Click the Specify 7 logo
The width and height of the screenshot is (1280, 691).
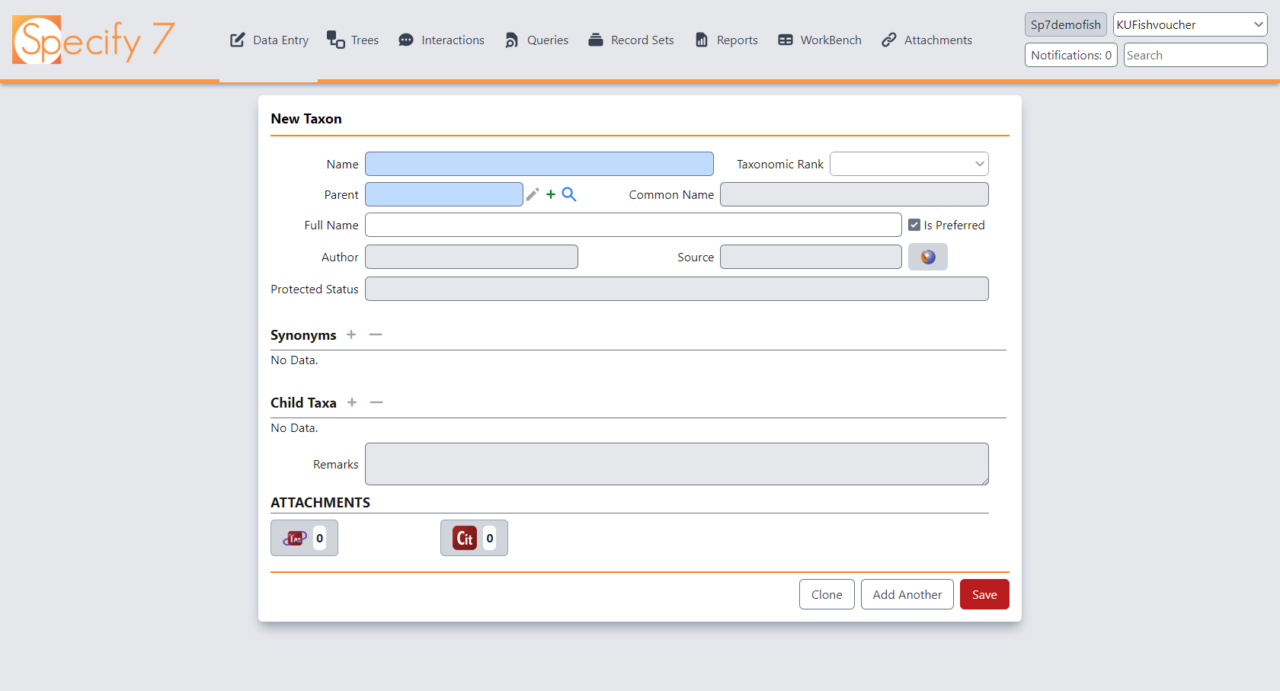[x=92, y=40]
